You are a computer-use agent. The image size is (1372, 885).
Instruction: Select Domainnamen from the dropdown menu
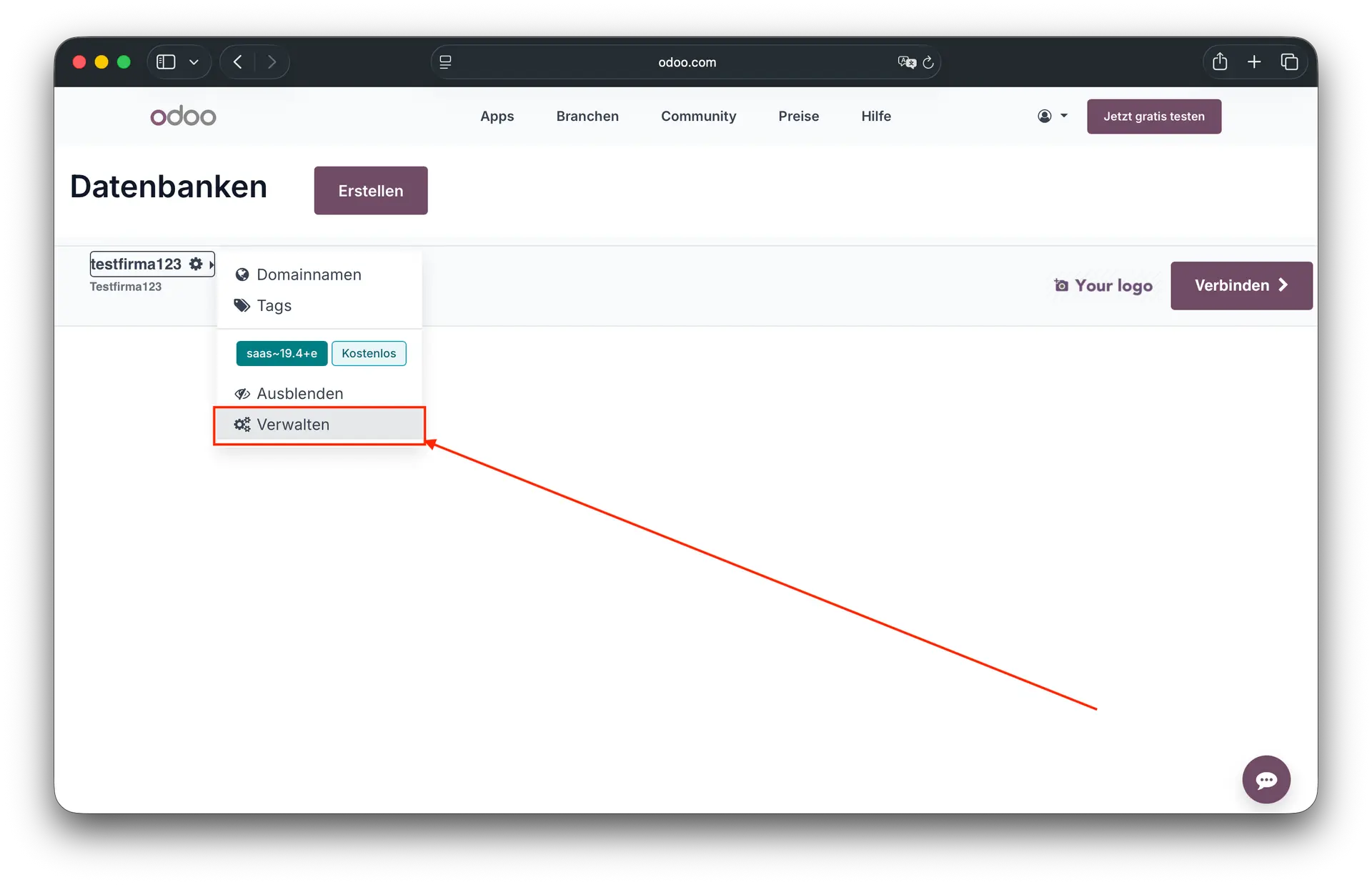pyautogui.click(x=319, y=275)
